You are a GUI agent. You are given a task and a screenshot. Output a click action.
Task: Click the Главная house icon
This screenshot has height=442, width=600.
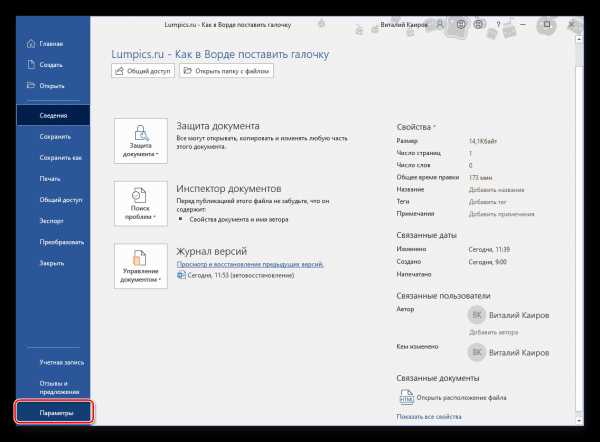point(31,44)
